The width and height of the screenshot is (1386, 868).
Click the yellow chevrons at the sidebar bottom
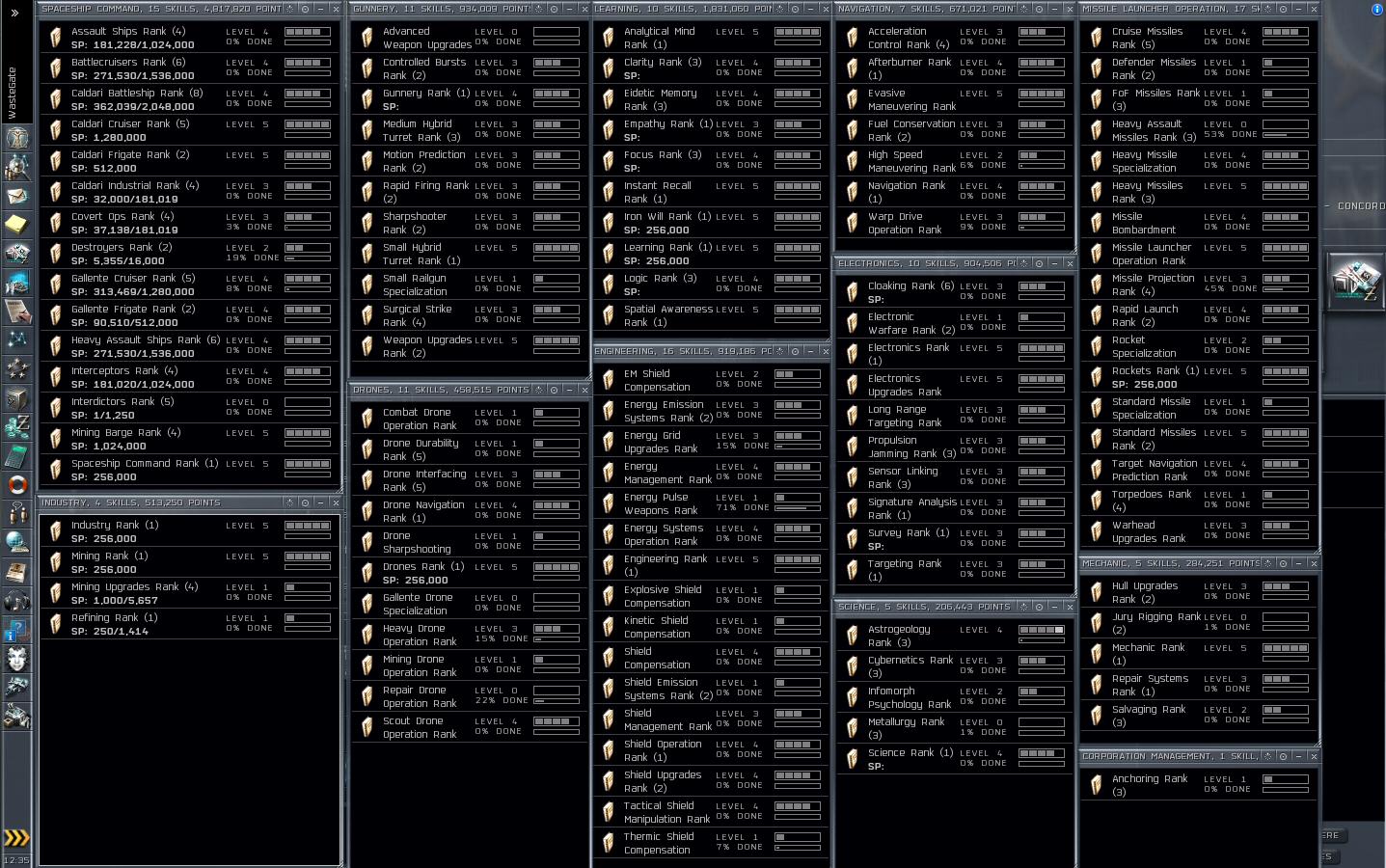(16, 837)
